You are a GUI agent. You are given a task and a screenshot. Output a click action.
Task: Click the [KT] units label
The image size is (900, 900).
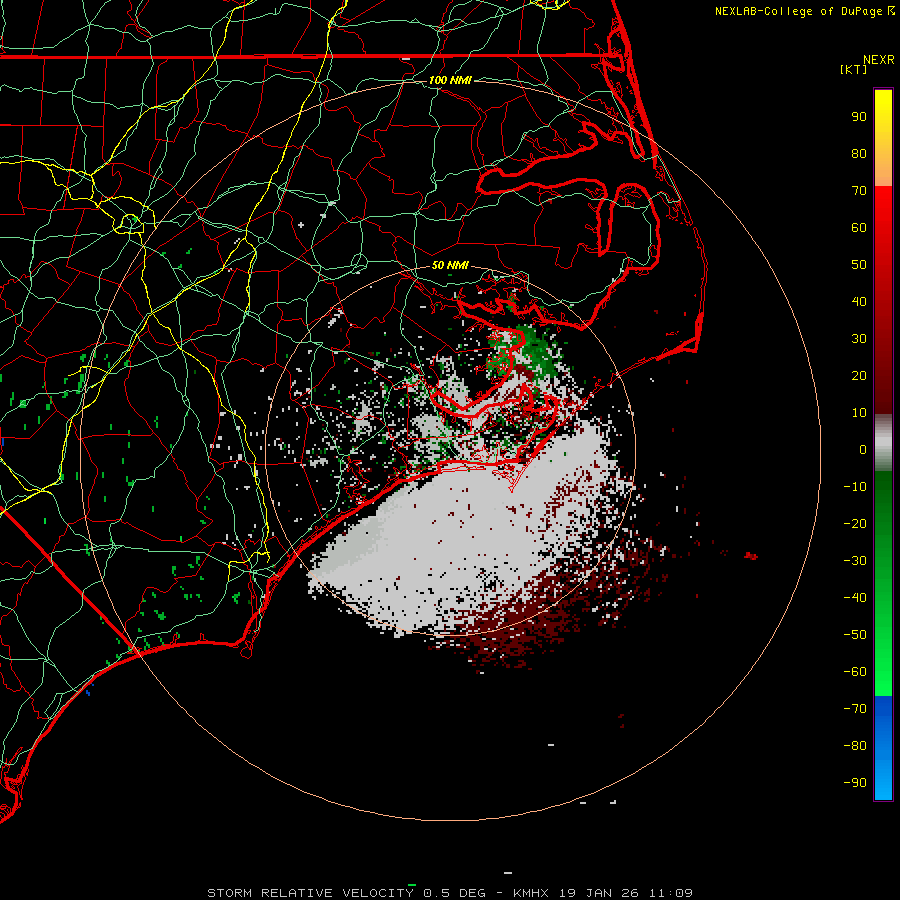(x=854, y=69)
